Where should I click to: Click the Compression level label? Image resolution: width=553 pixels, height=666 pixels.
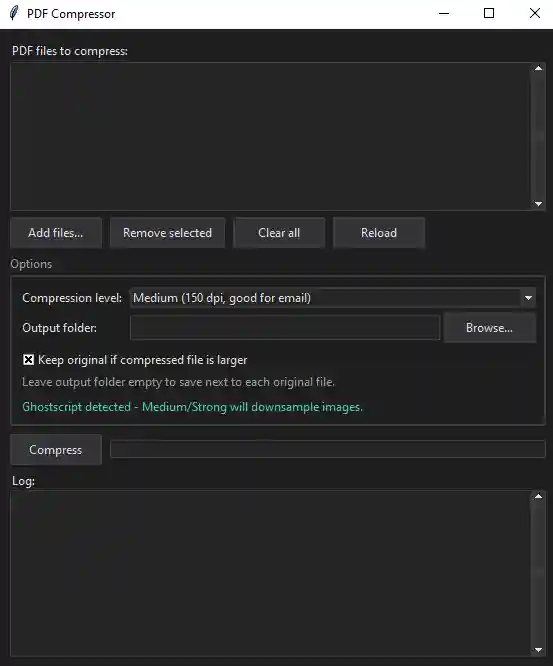(72, 298)
